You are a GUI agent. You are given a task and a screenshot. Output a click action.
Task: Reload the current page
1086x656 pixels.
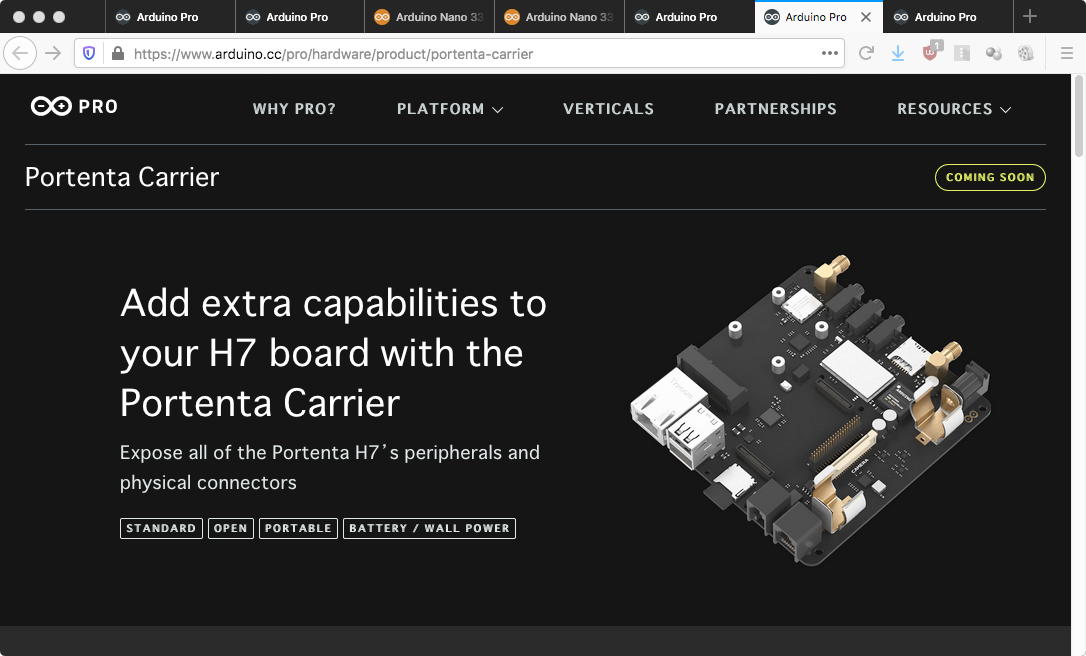866,53
